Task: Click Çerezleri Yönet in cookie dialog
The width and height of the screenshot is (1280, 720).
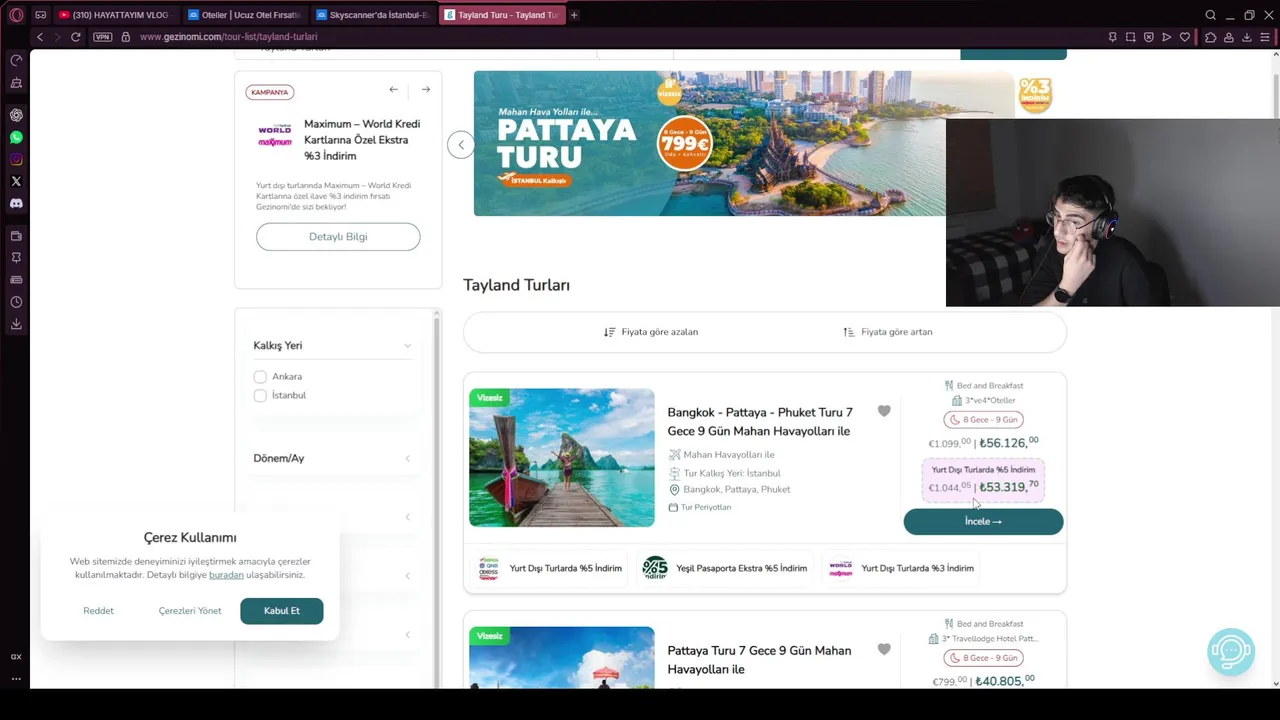Action: coord(190,611)
